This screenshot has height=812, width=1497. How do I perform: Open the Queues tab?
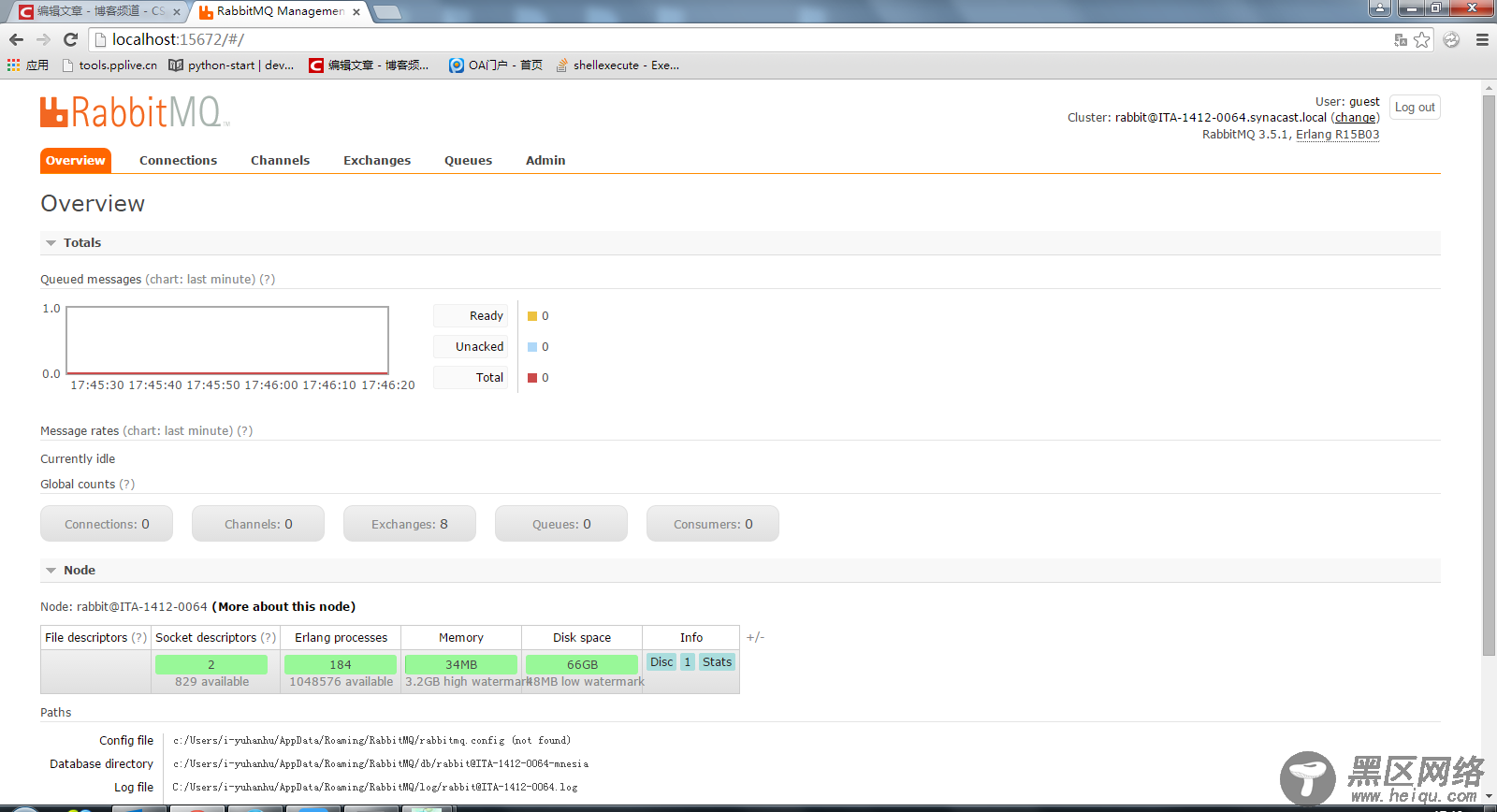468,160
